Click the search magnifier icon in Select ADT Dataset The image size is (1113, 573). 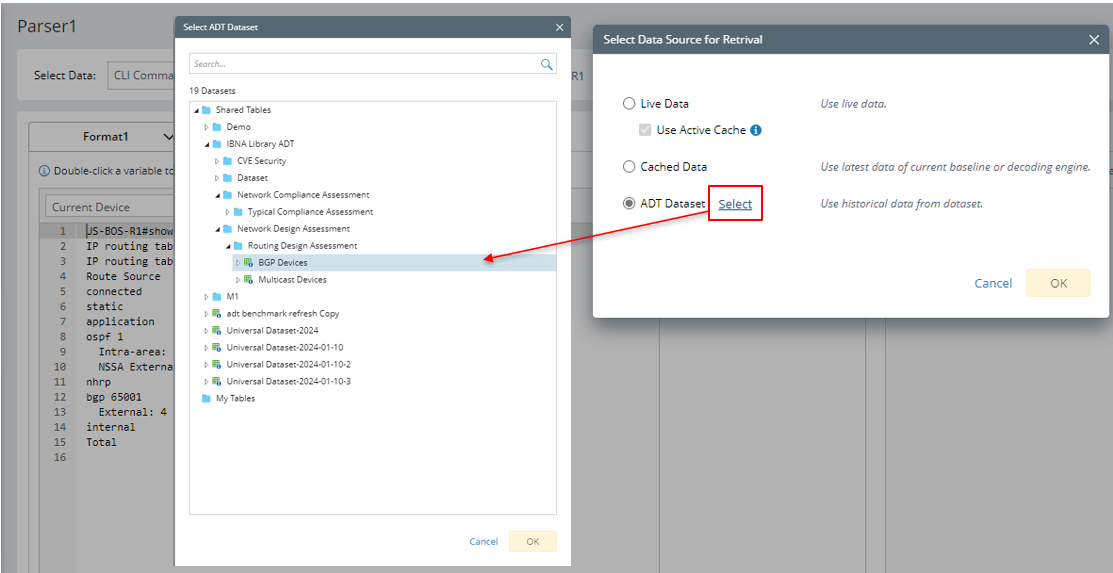click(x=547, y=64)
